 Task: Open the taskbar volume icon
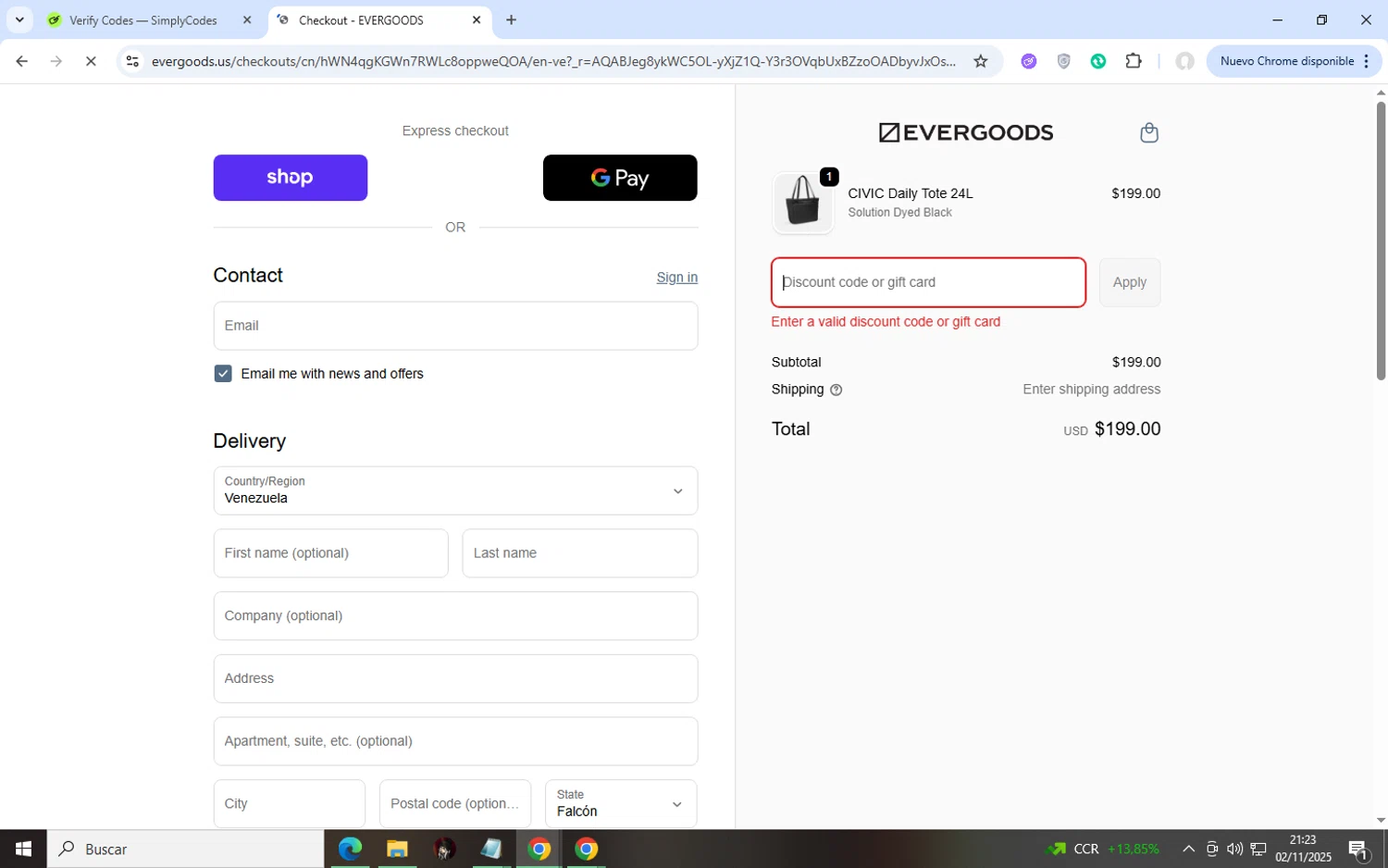(x=1234, y=849)
